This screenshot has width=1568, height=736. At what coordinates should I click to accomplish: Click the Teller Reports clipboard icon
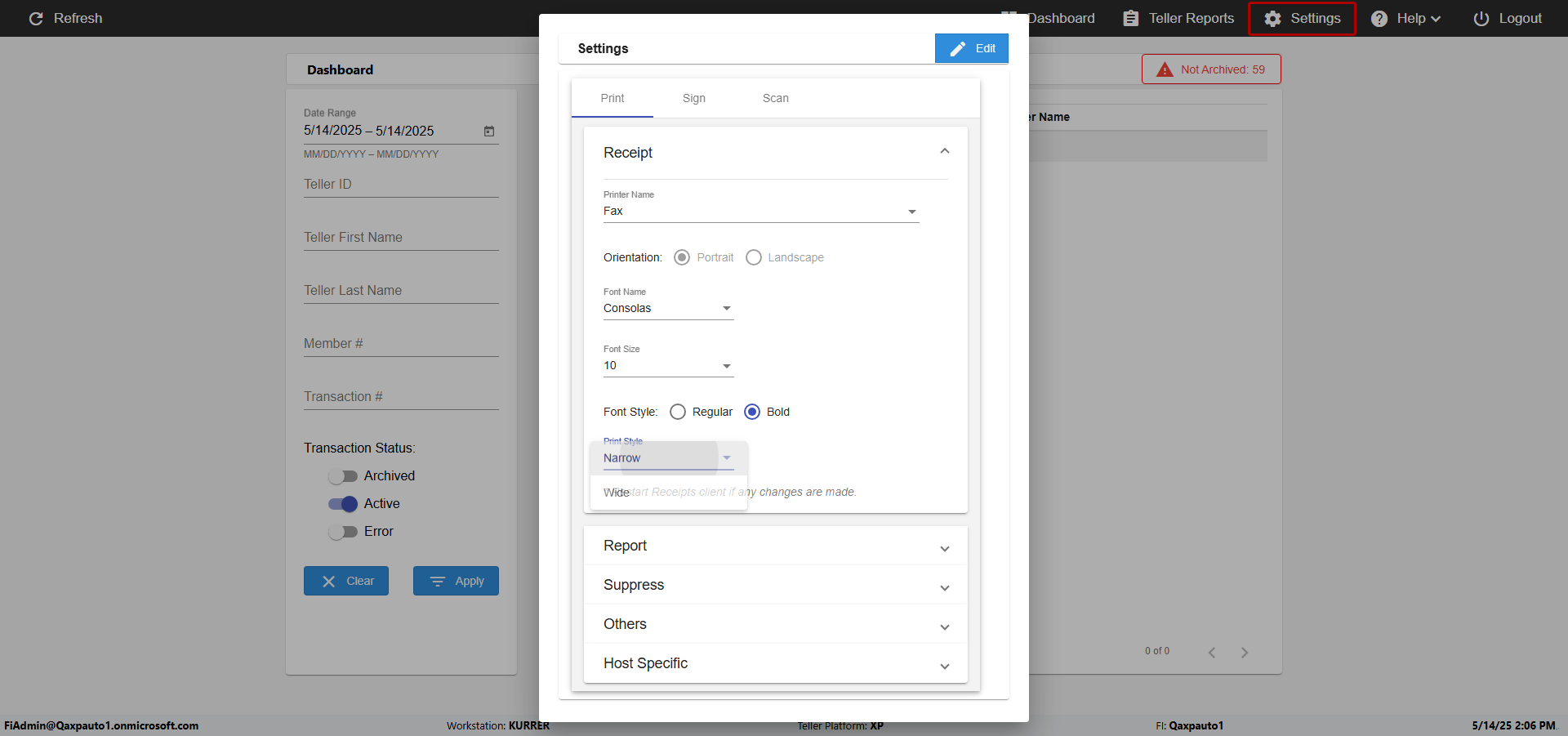1131,18
